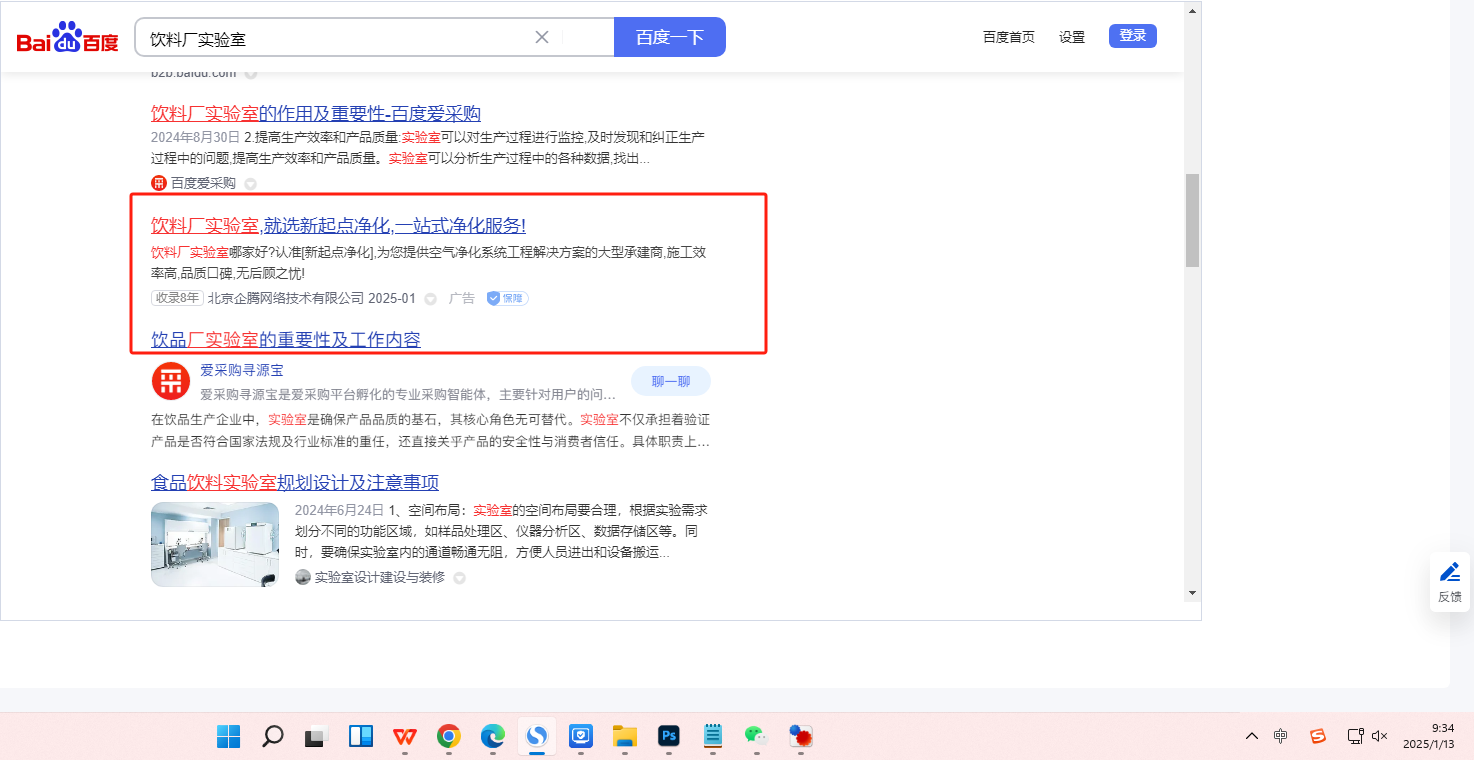Click the page's vertical scrollbar thumb

1192,220
